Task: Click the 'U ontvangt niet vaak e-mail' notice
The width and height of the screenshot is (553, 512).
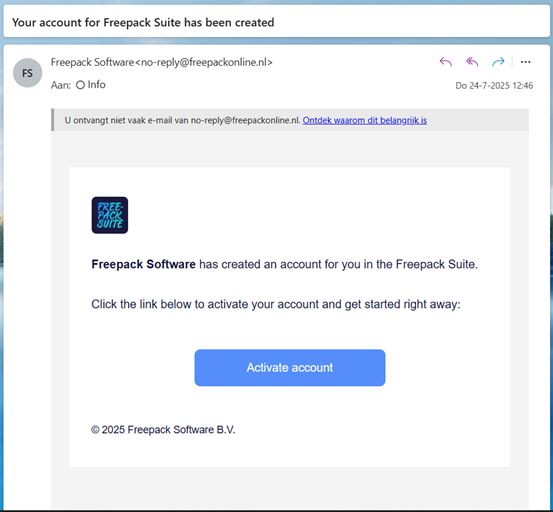Action: [x=182, y=120]
